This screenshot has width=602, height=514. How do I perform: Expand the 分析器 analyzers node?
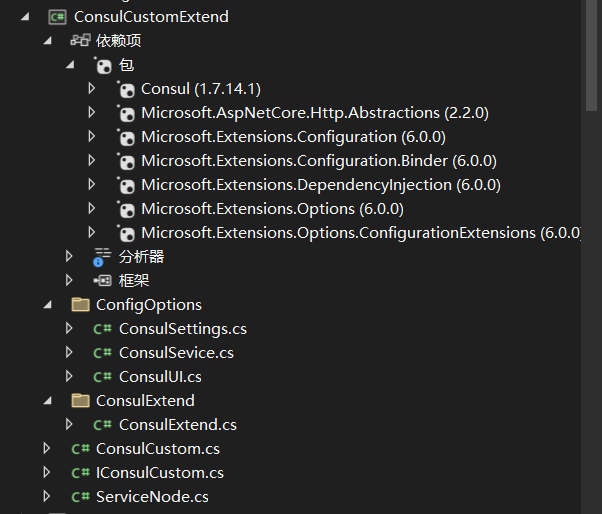(69, 256)
